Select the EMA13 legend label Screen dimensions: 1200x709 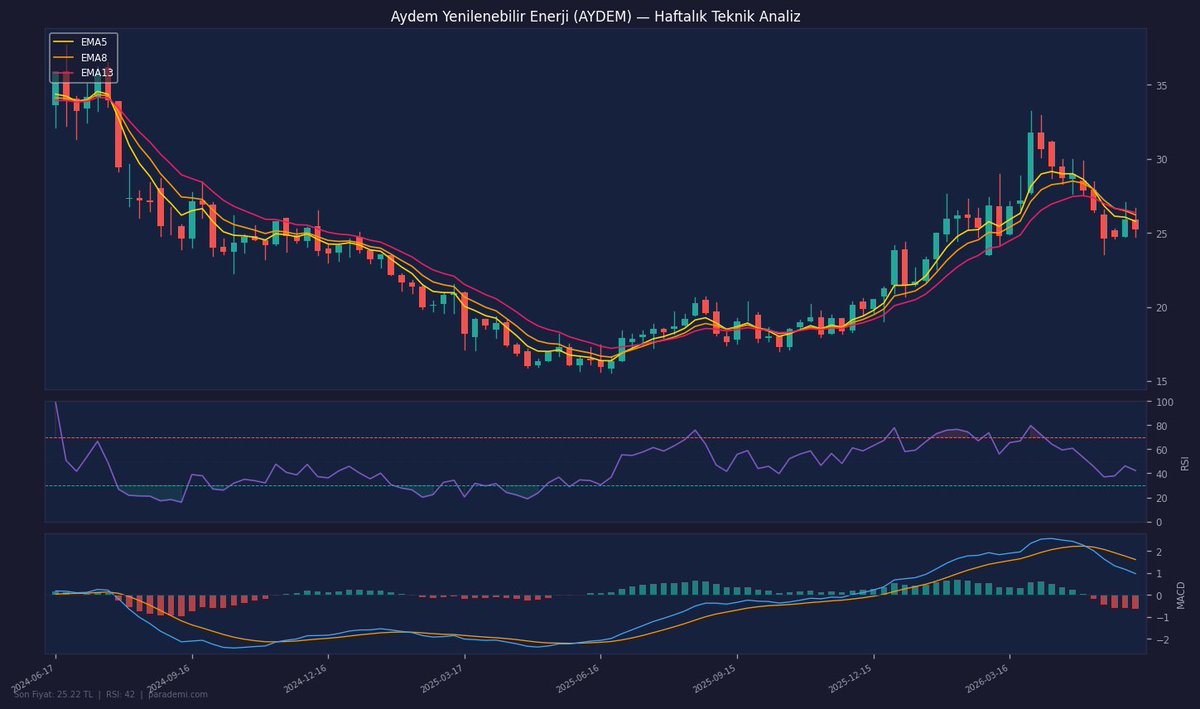tap(97, 72)
